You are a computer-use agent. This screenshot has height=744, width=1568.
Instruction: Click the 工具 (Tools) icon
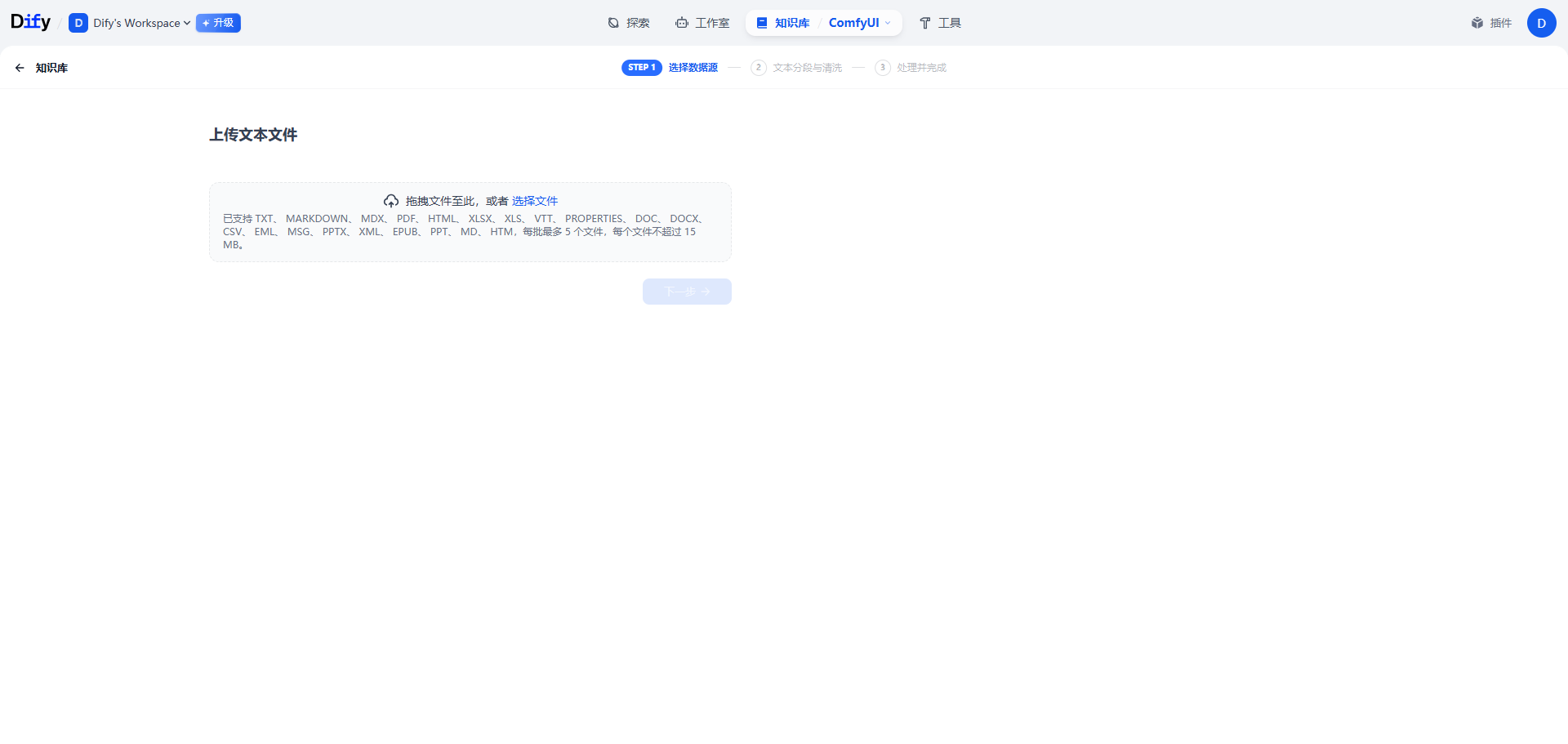(x=924, y=23)
